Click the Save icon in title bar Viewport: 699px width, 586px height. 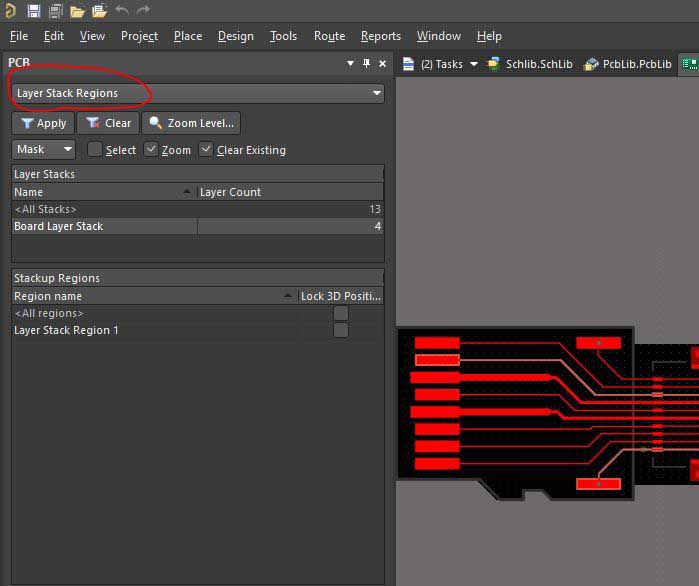point(33,11)
